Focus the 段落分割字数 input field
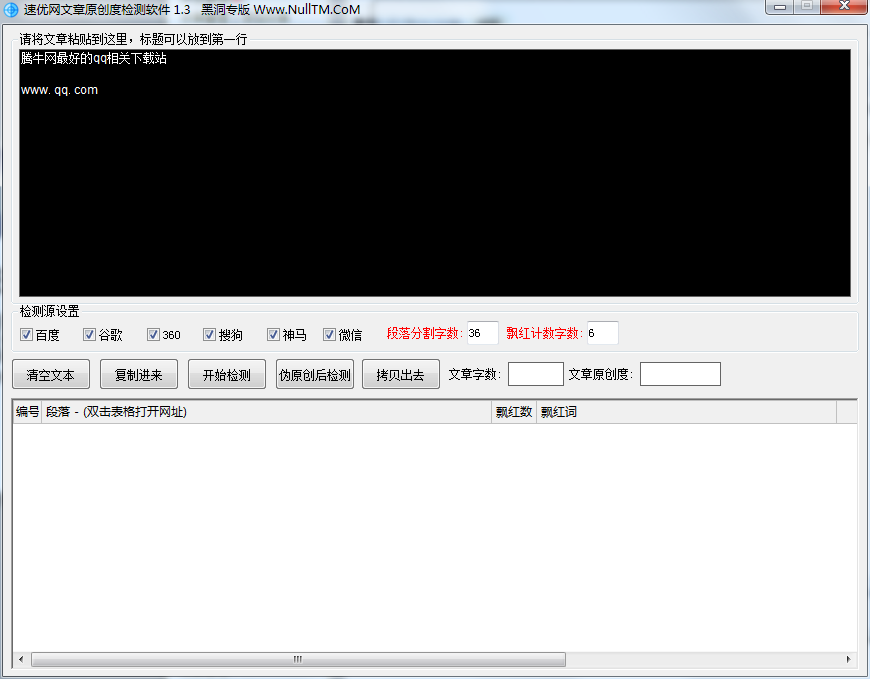This screenshot has width=870, height=679. point(482,333)
